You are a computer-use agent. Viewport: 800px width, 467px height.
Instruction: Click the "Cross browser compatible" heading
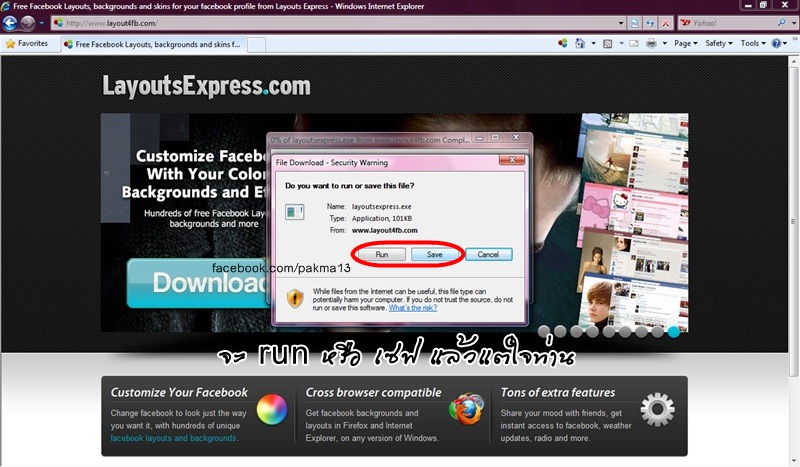[x=373, y=392]
